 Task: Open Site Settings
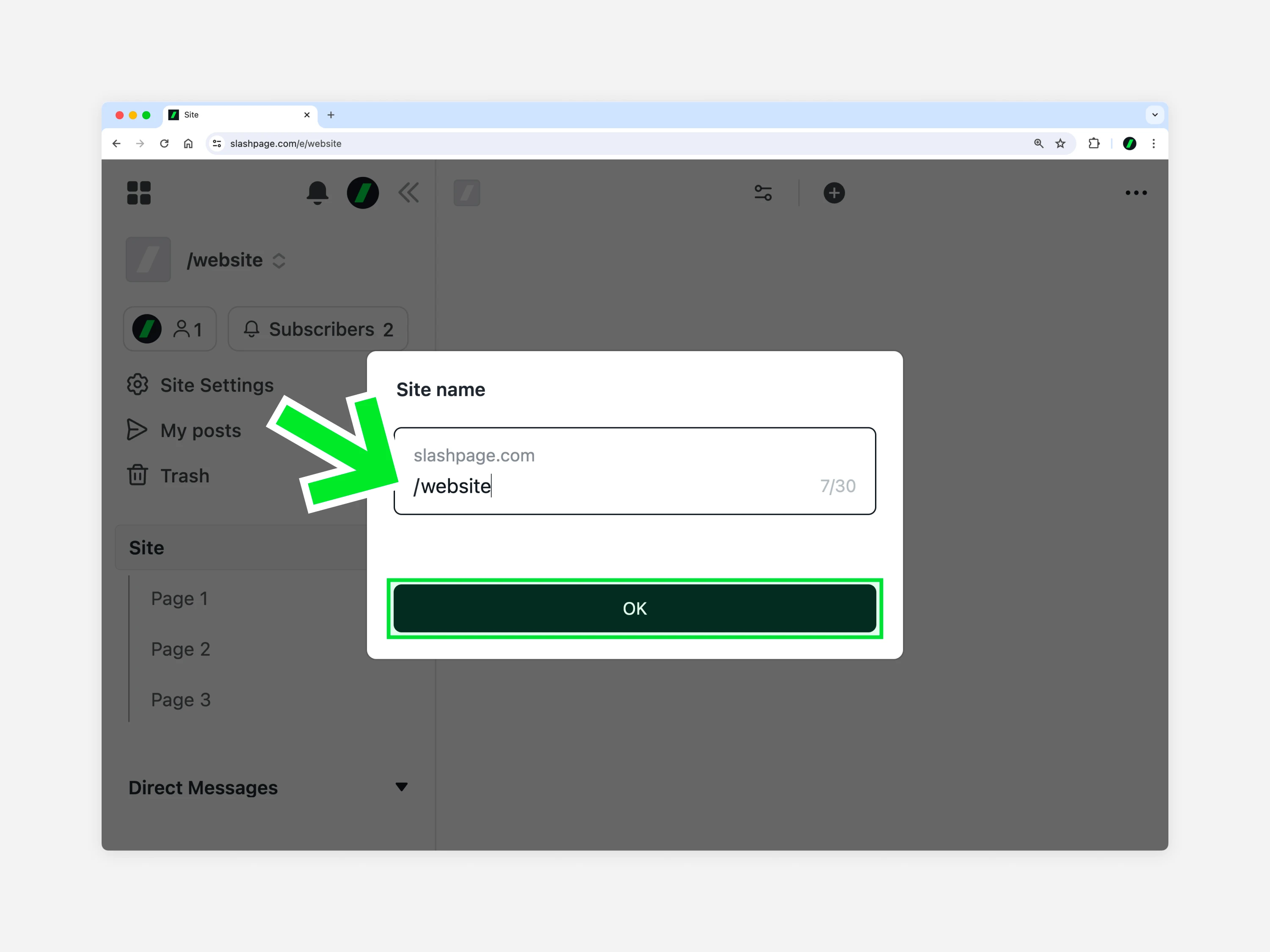tap(200, 385)
